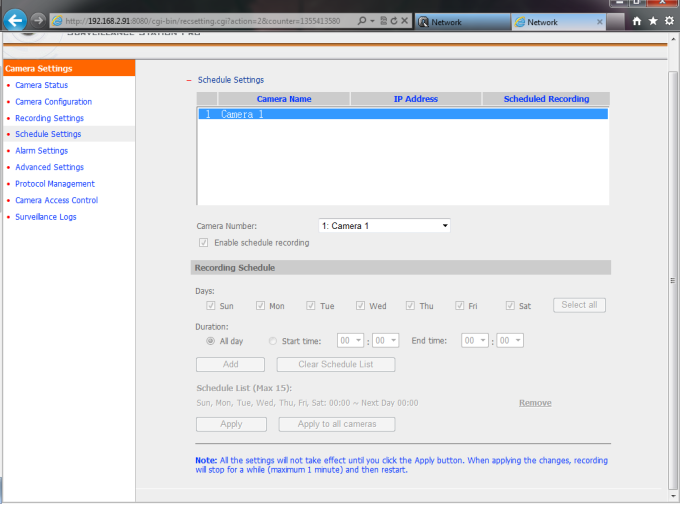Open the browser home page icon
680x505 pixels.
636,21
